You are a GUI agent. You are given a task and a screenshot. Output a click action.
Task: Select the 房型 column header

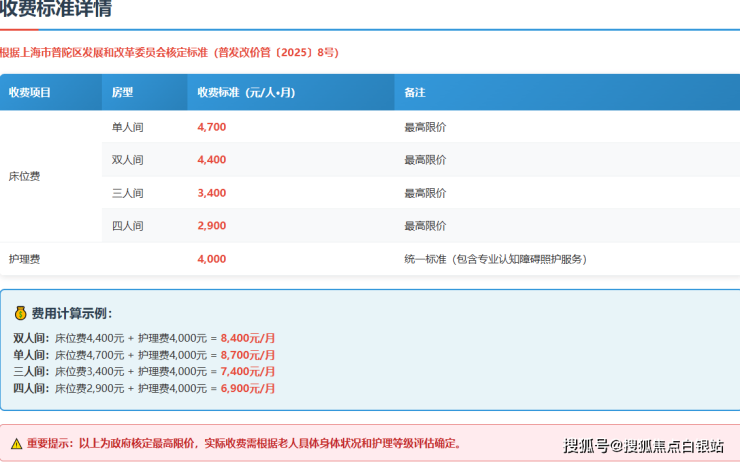123,92
